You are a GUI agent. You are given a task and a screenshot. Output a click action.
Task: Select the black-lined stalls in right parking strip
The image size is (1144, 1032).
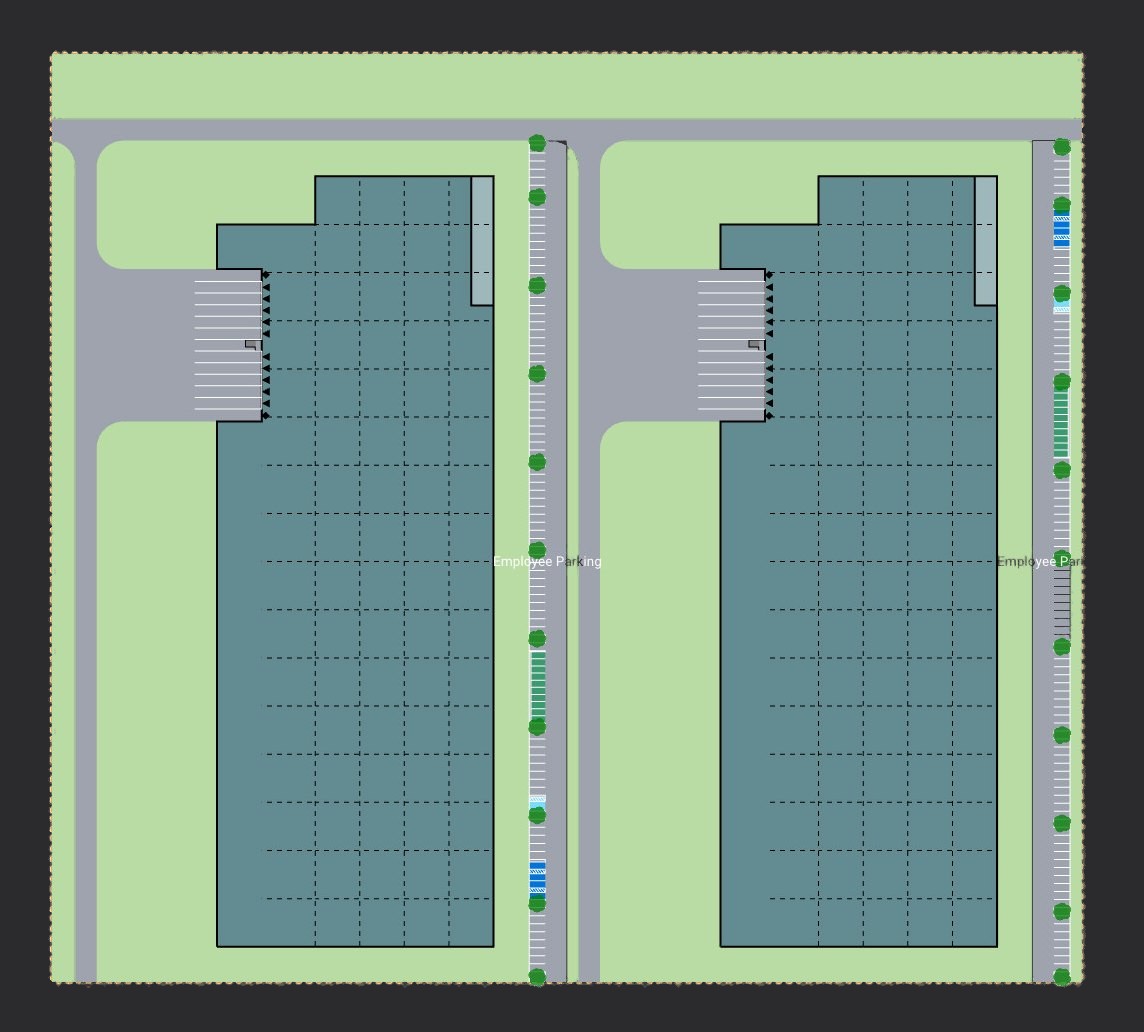pos(1062,603)
